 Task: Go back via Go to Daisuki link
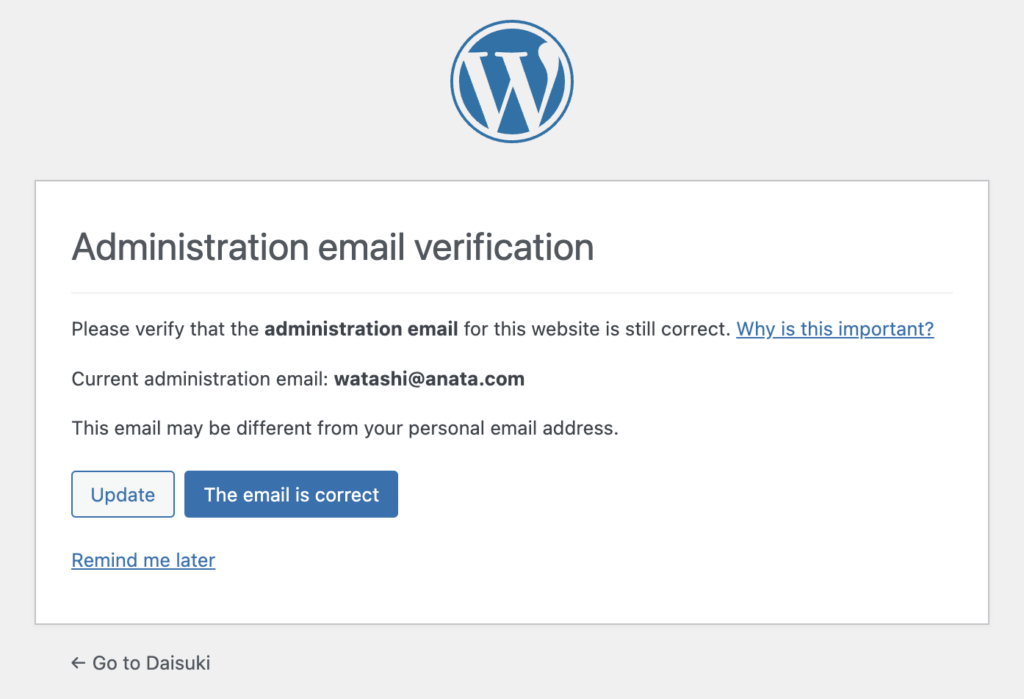point(140,663)
